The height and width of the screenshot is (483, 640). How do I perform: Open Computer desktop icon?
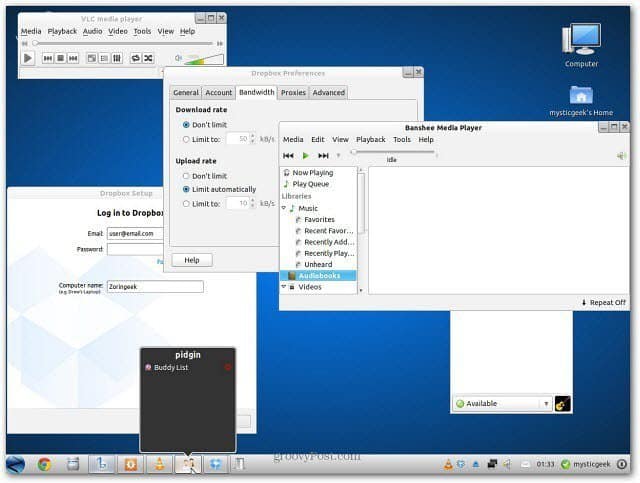tap(581, 45)
